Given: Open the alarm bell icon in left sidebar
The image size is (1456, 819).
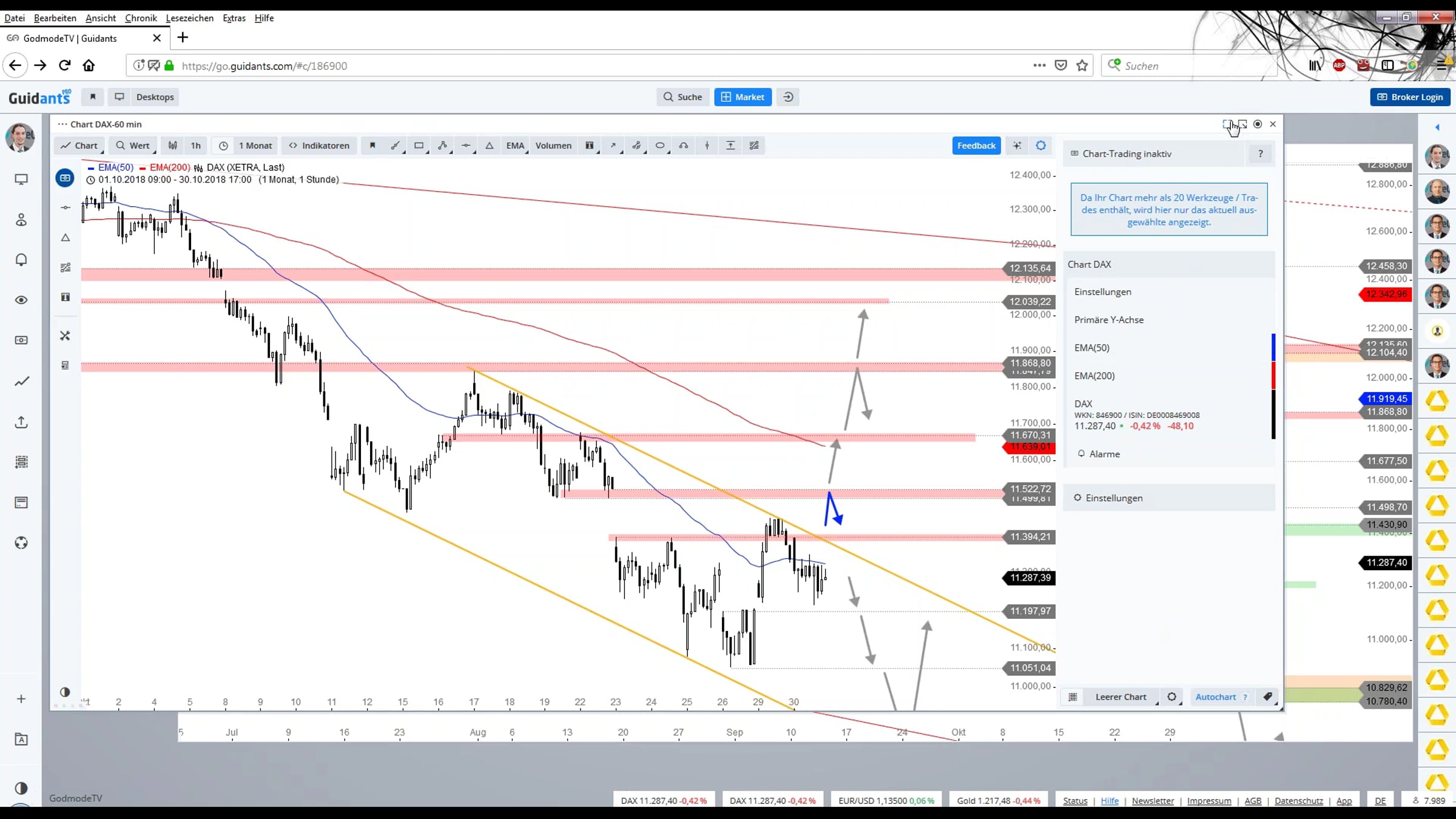Looking at the screenshot, I should [21, 260].
